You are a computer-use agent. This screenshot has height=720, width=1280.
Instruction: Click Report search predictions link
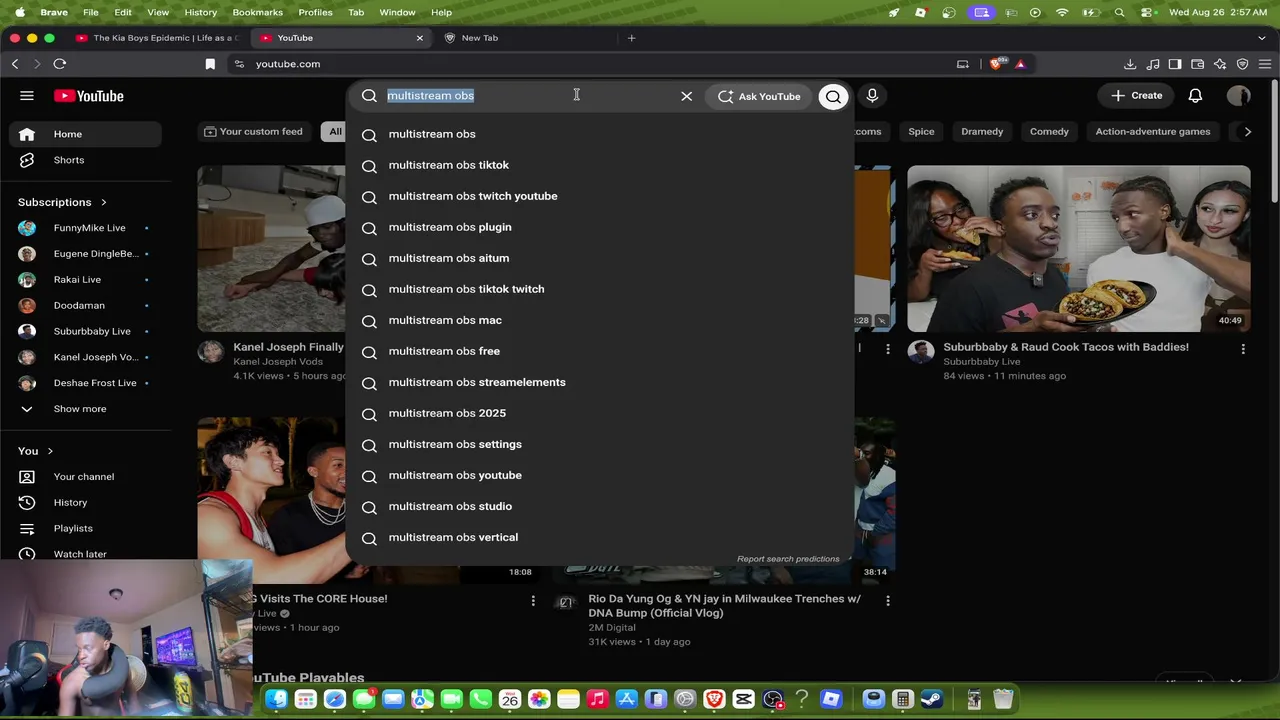pos(788,559)
